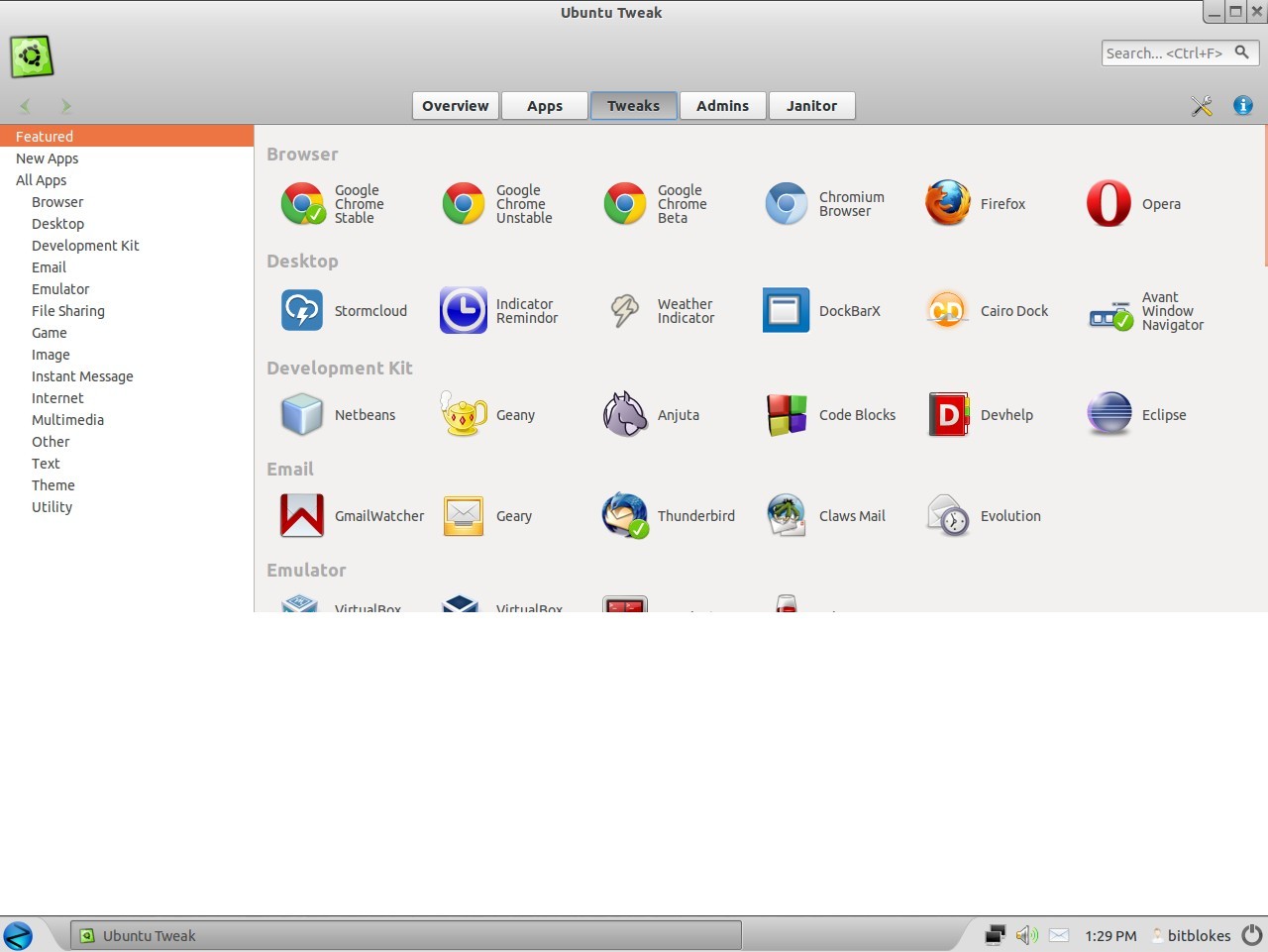1268x952 pixels.
Task: Open the Stormcloud app icon
Action: (x=302, y=311)
